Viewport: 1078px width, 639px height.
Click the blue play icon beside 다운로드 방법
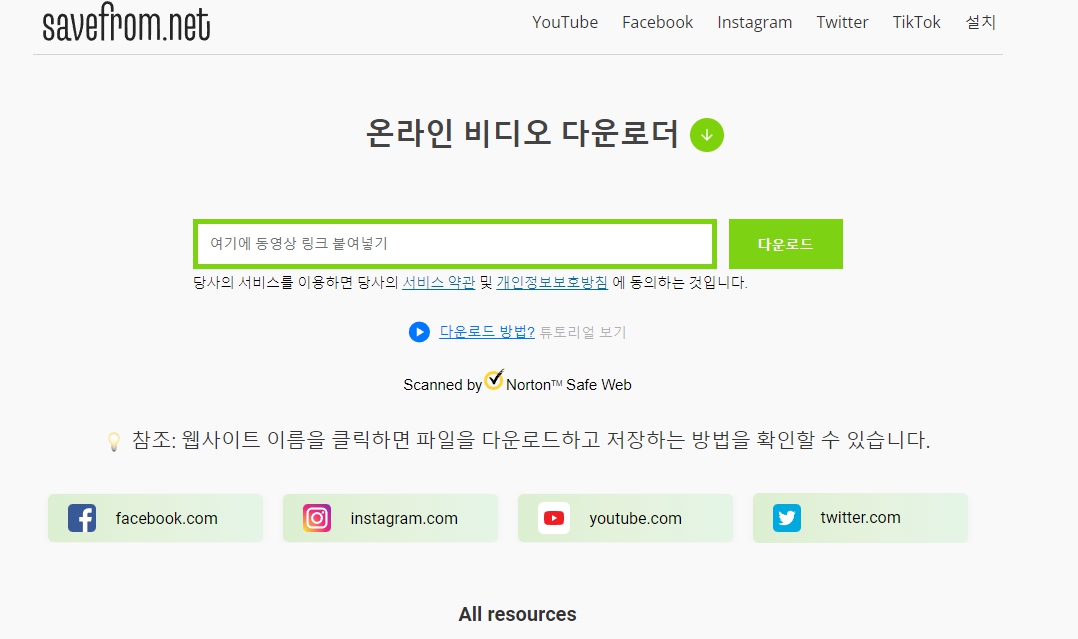coord(418,331)
